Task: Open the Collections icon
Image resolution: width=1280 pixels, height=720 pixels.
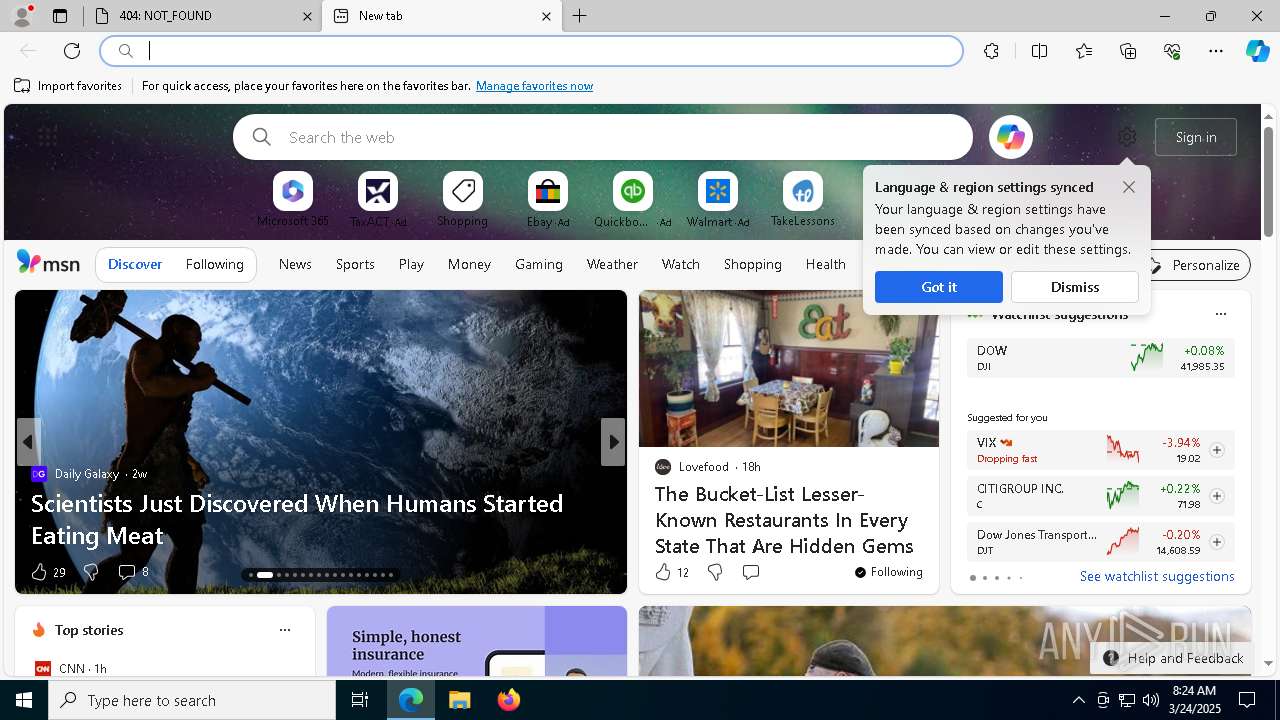Action: [x=1128, y=51]
